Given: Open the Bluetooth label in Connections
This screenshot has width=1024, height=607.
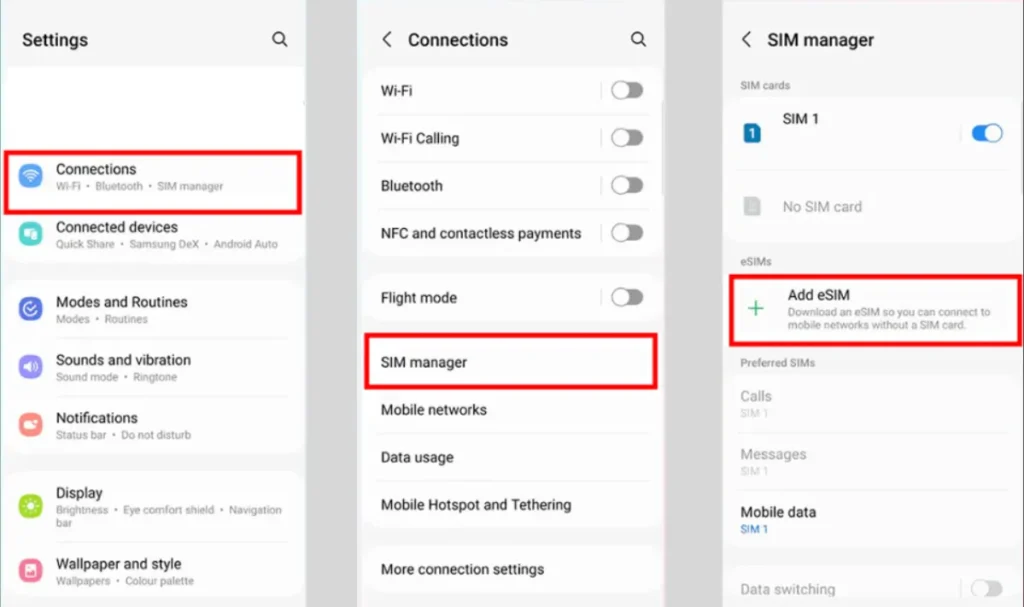Looking at the screenshot, I should click(x=411, y=186).
